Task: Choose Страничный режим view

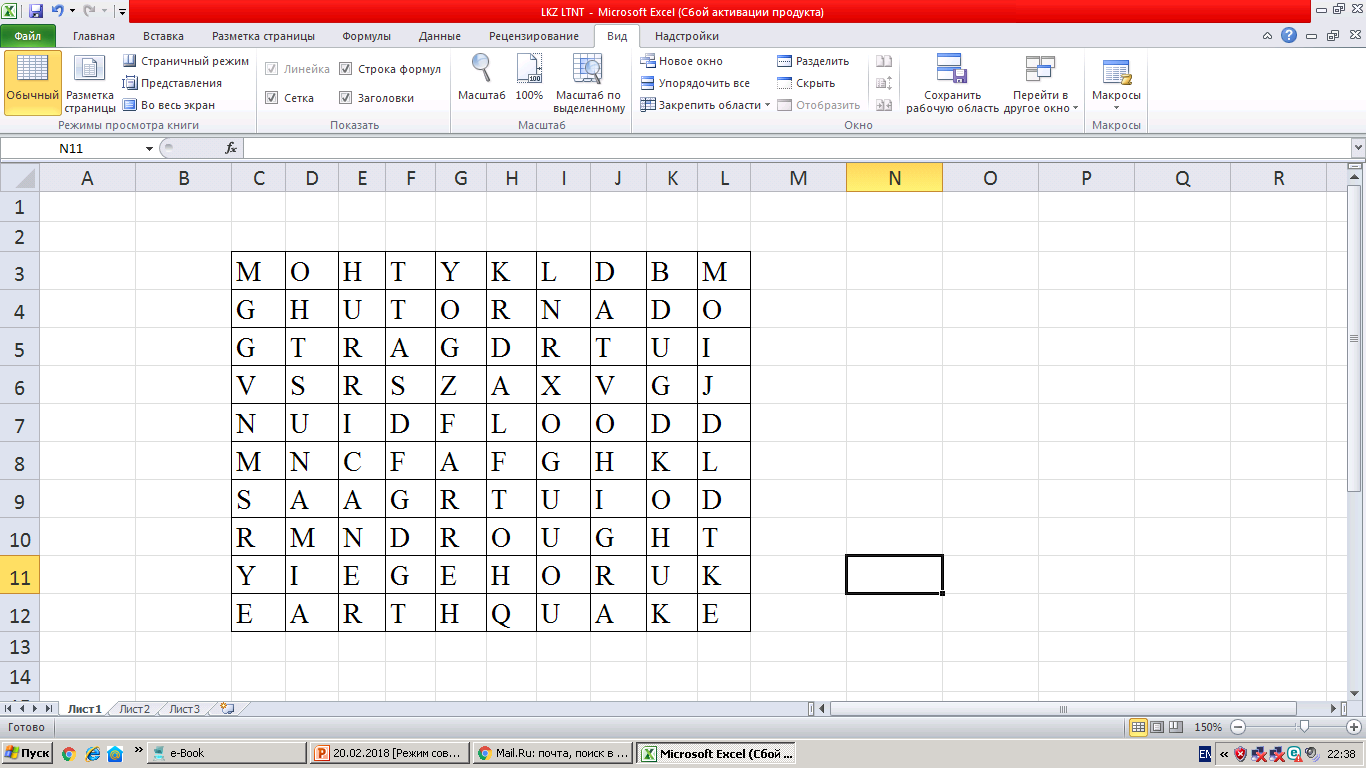Action: (x=186, y=61)
